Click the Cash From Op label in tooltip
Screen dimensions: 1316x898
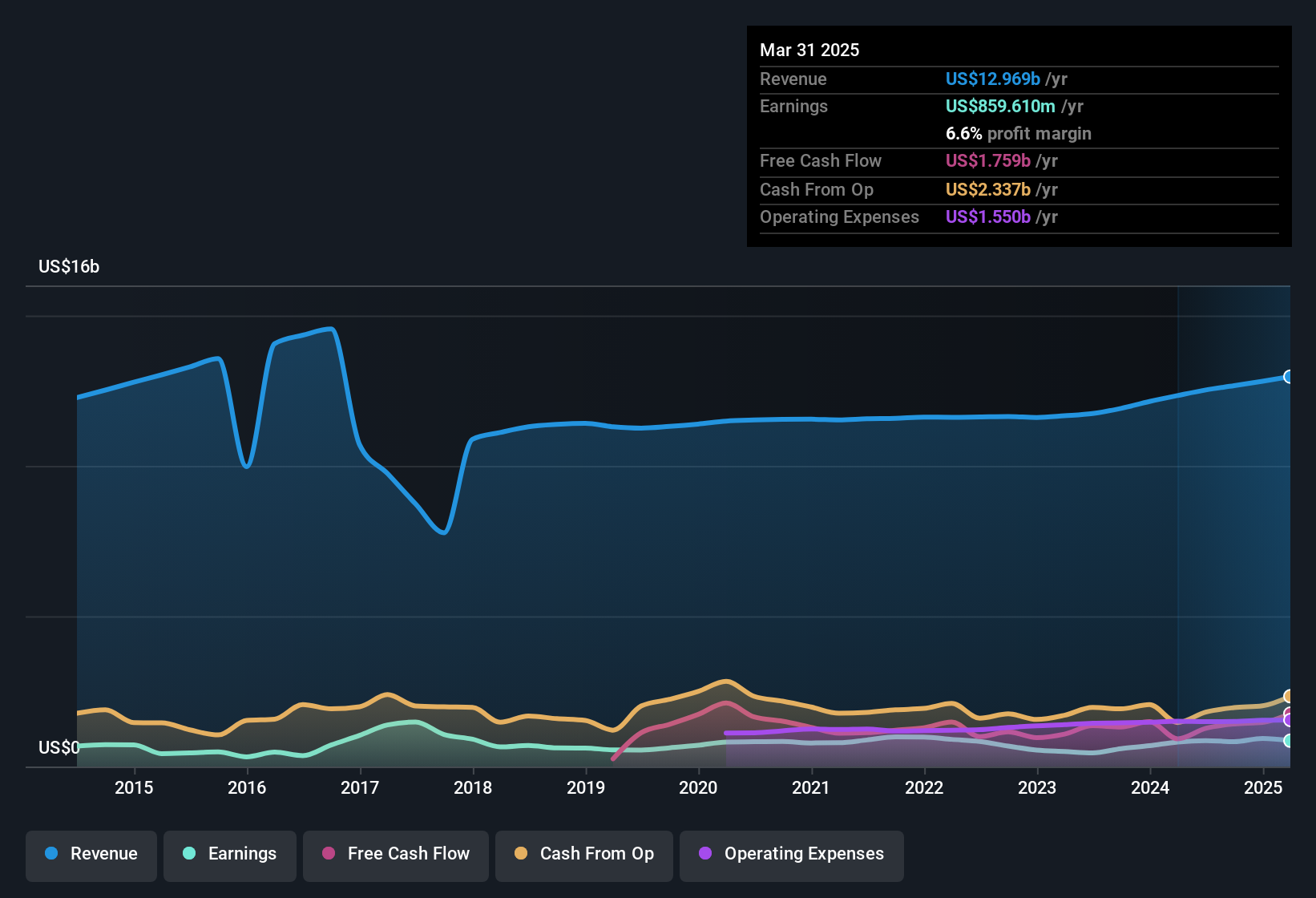pos(817,189)
